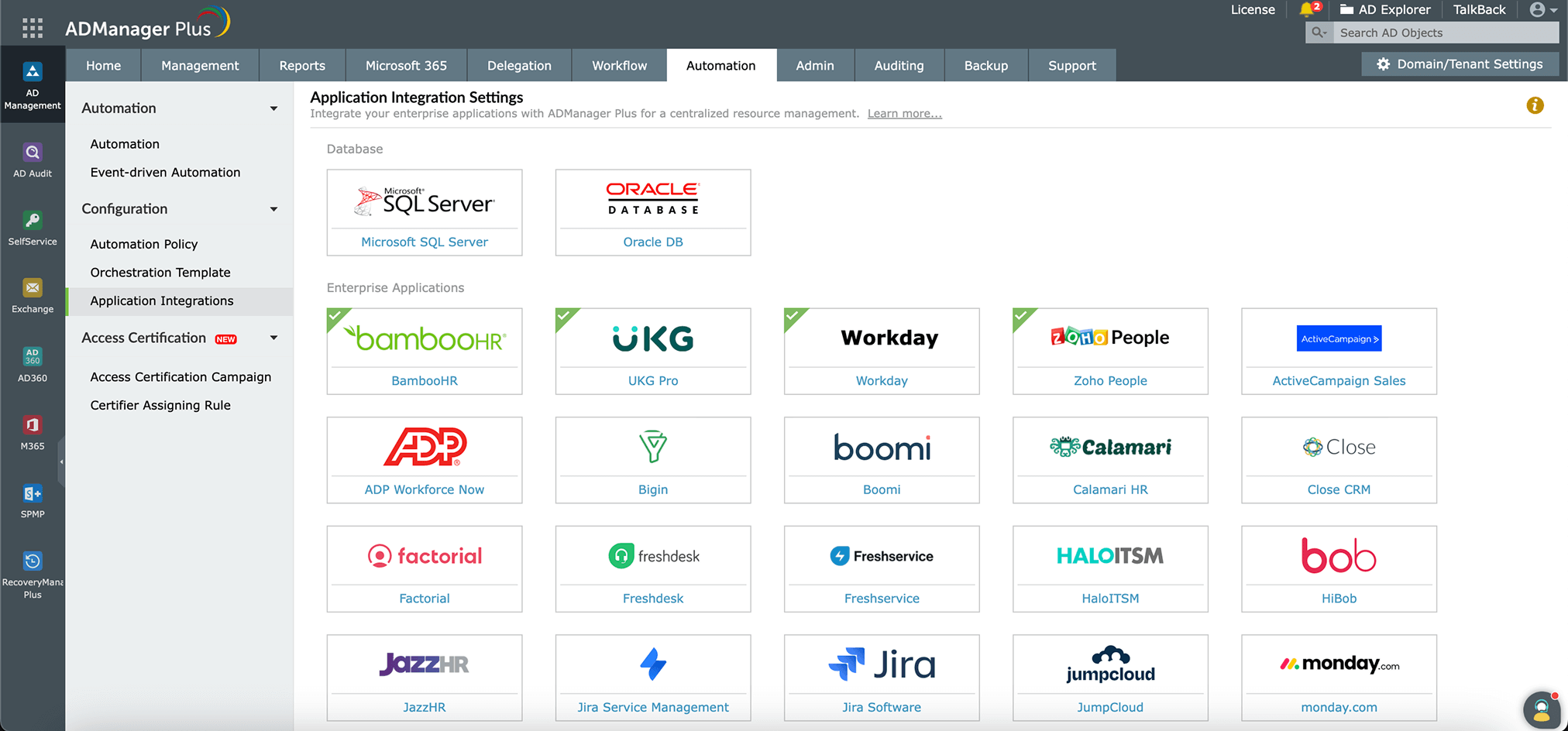Open AD Audit module icon
The image size is (1568, 731).
(x=33, y=152)
